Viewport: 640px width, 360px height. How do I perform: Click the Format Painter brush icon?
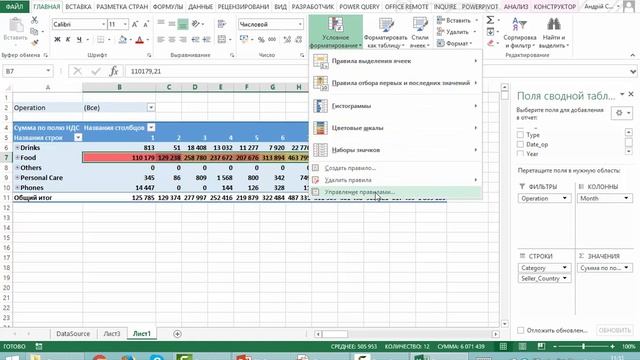(x=35, y=42)
